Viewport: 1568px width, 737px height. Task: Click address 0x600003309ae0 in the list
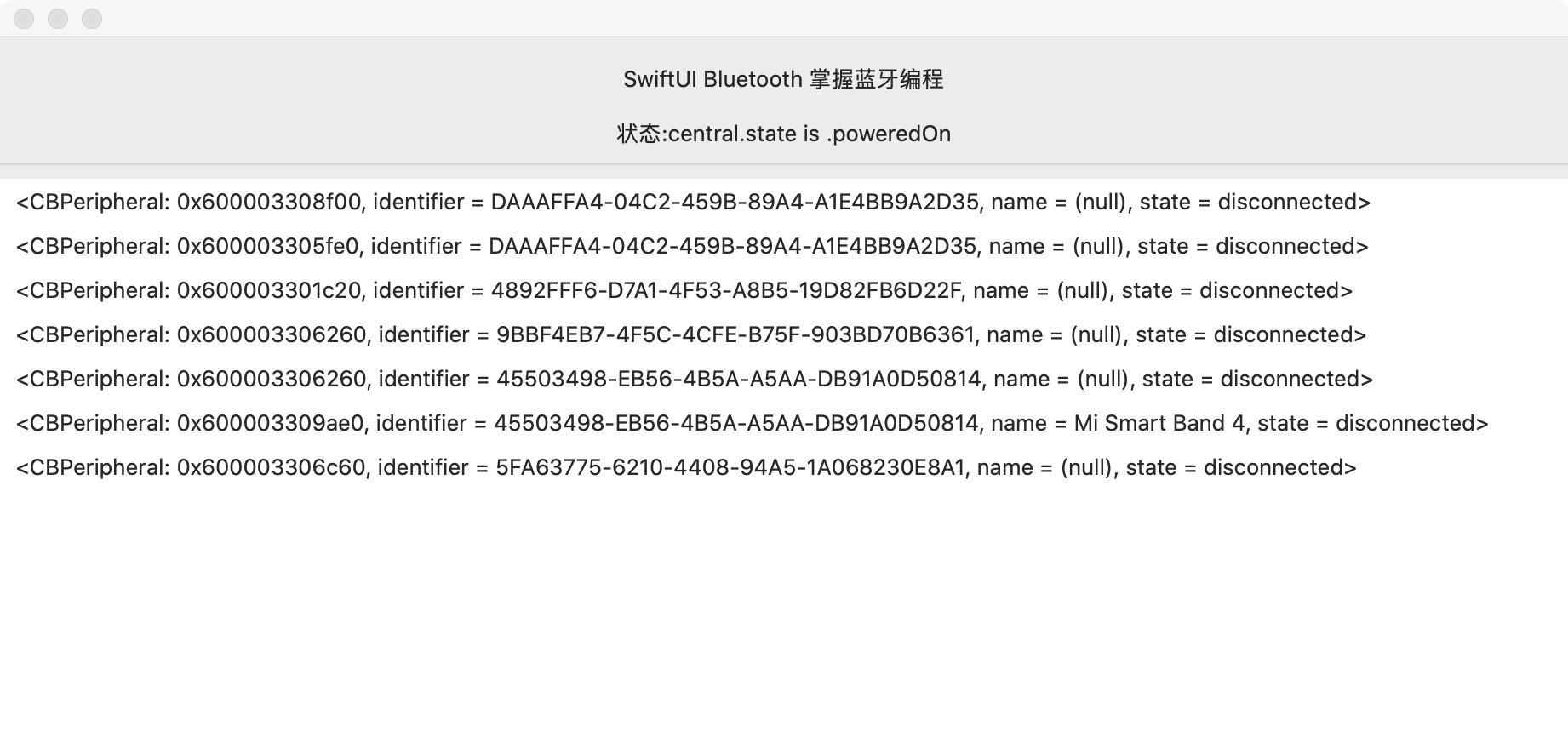[271, 423]
